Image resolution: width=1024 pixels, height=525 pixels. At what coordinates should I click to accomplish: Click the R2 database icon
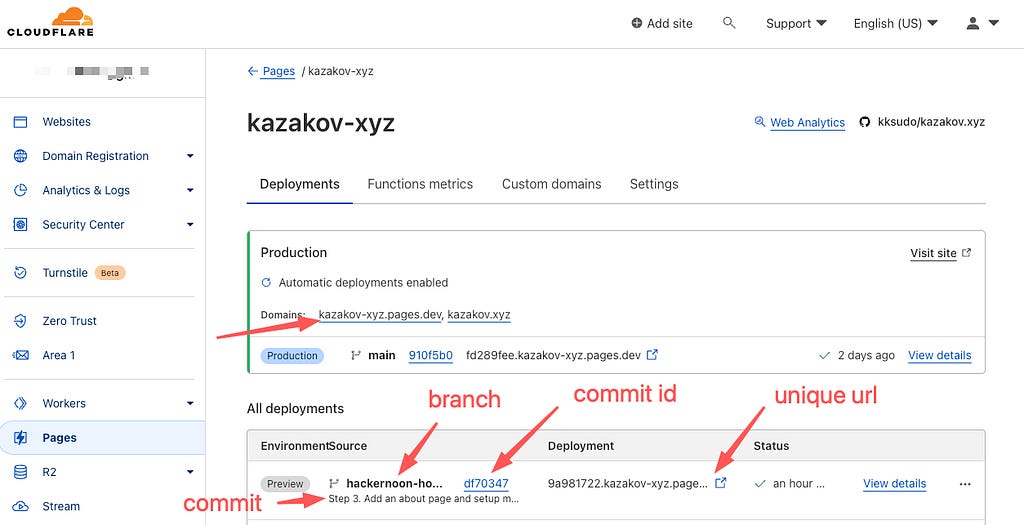point(21,472)
